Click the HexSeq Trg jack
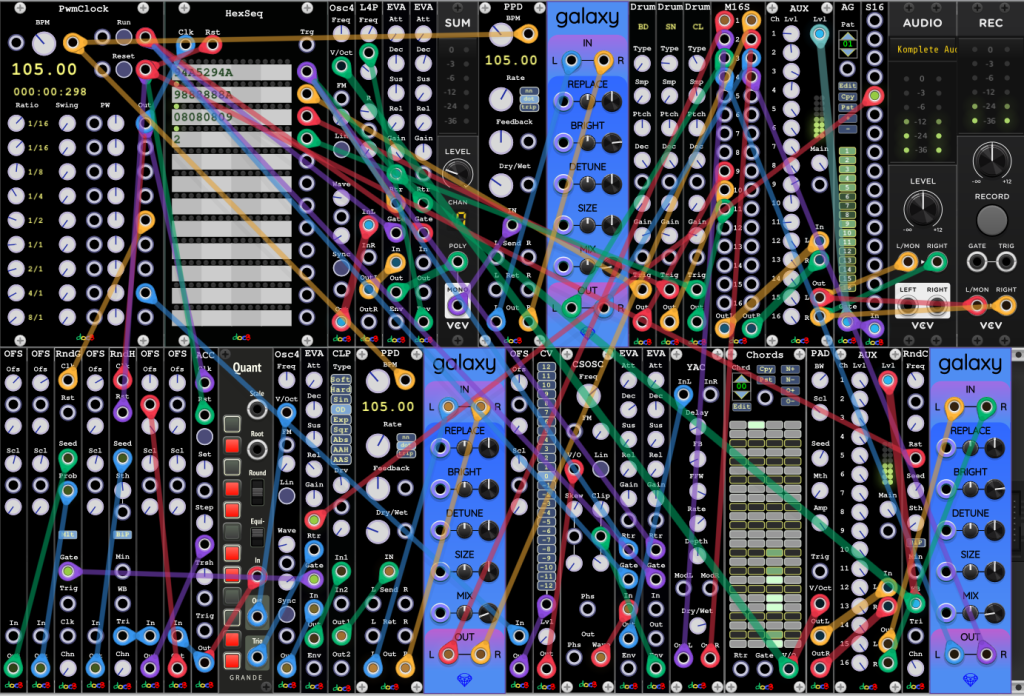Screen dimensions: 1024x696 click(x=307, y=44)
